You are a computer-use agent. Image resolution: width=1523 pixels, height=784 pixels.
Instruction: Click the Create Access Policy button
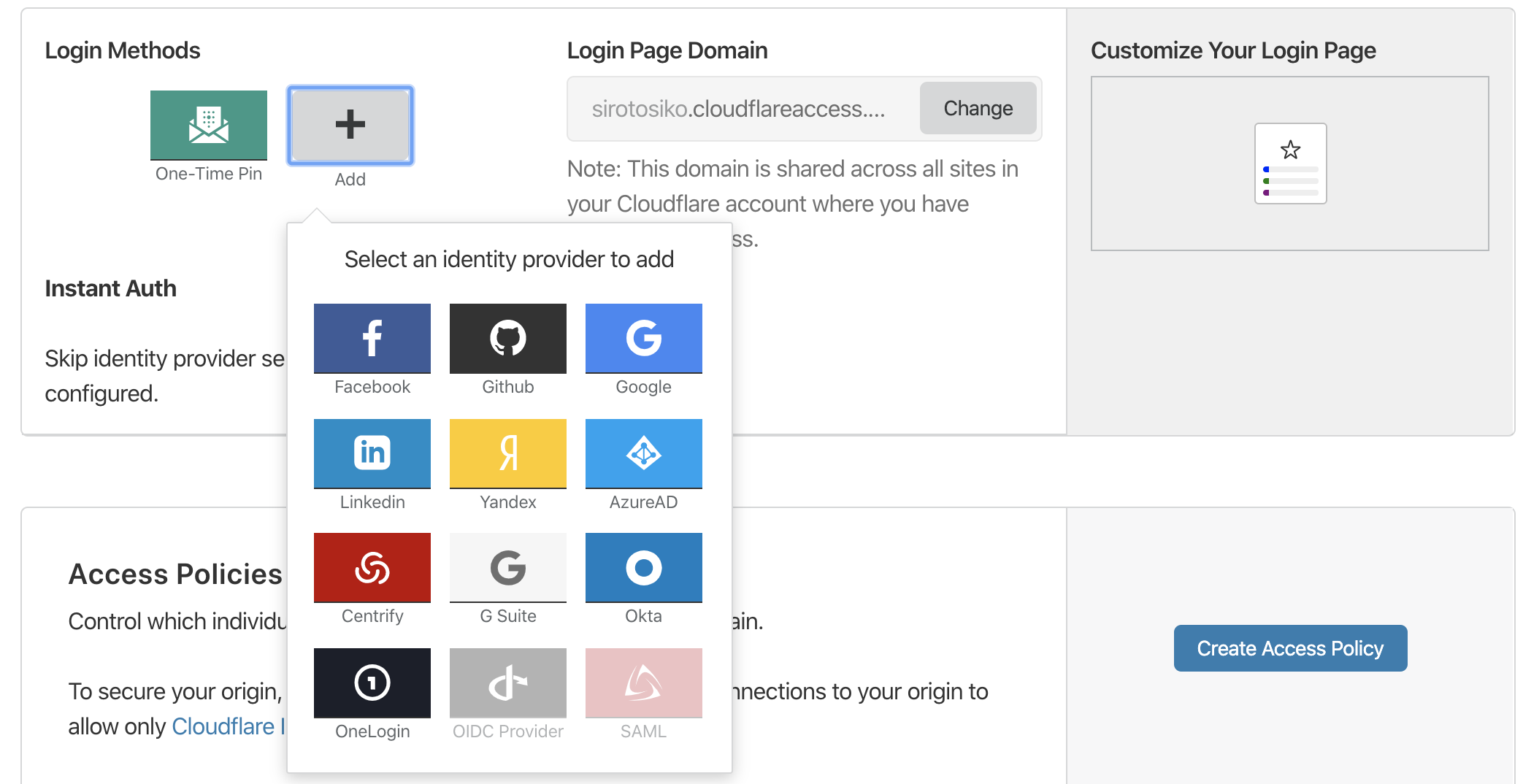coord(1290,648)
